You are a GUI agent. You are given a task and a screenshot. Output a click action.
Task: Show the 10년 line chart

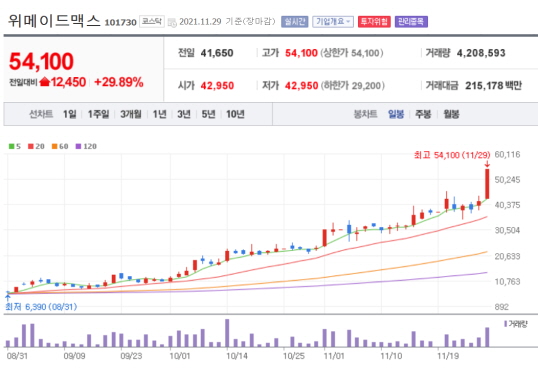click(235, 114)
